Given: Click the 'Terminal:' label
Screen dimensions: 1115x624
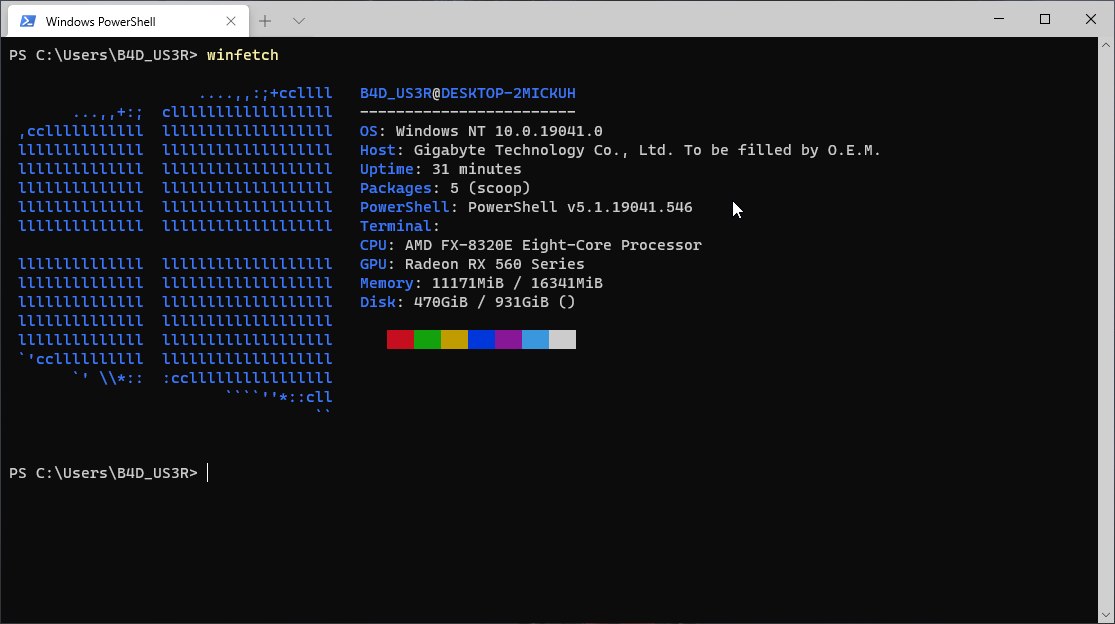Looking at the screenshot, I should click(x=400, y=226).
